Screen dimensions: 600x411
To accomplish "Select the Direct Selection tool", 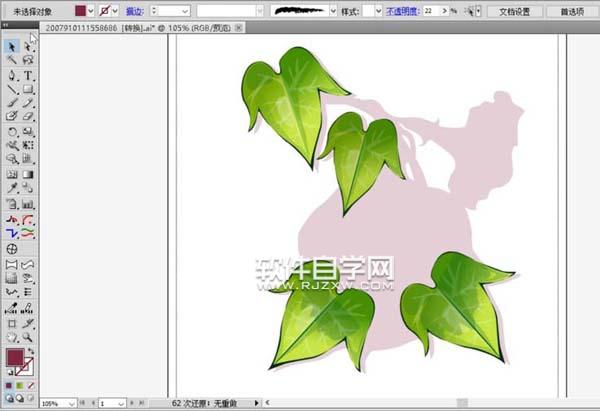I will [28, 47].
